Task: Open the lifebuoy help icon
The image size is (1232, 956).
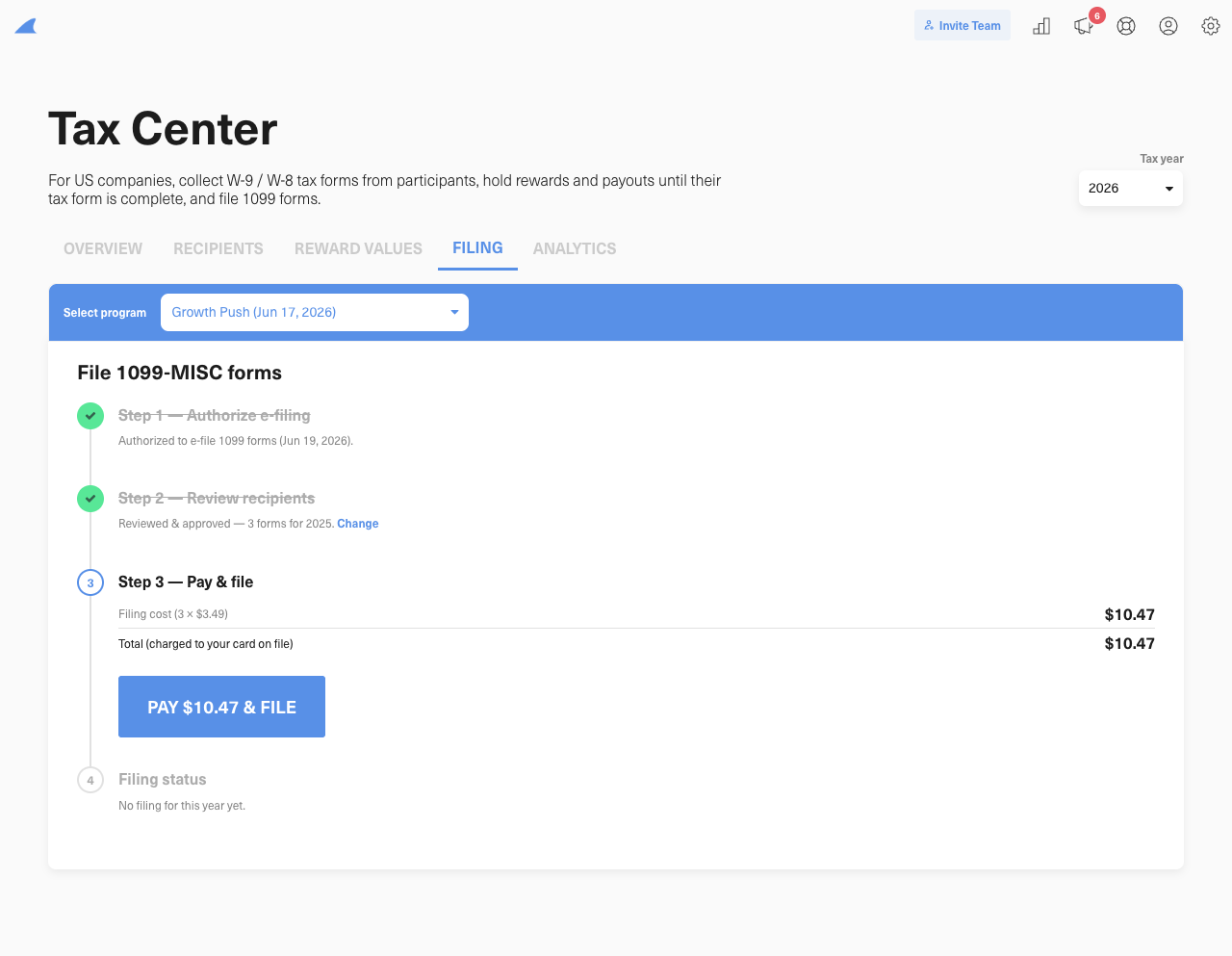Action: coord(1126,26)
